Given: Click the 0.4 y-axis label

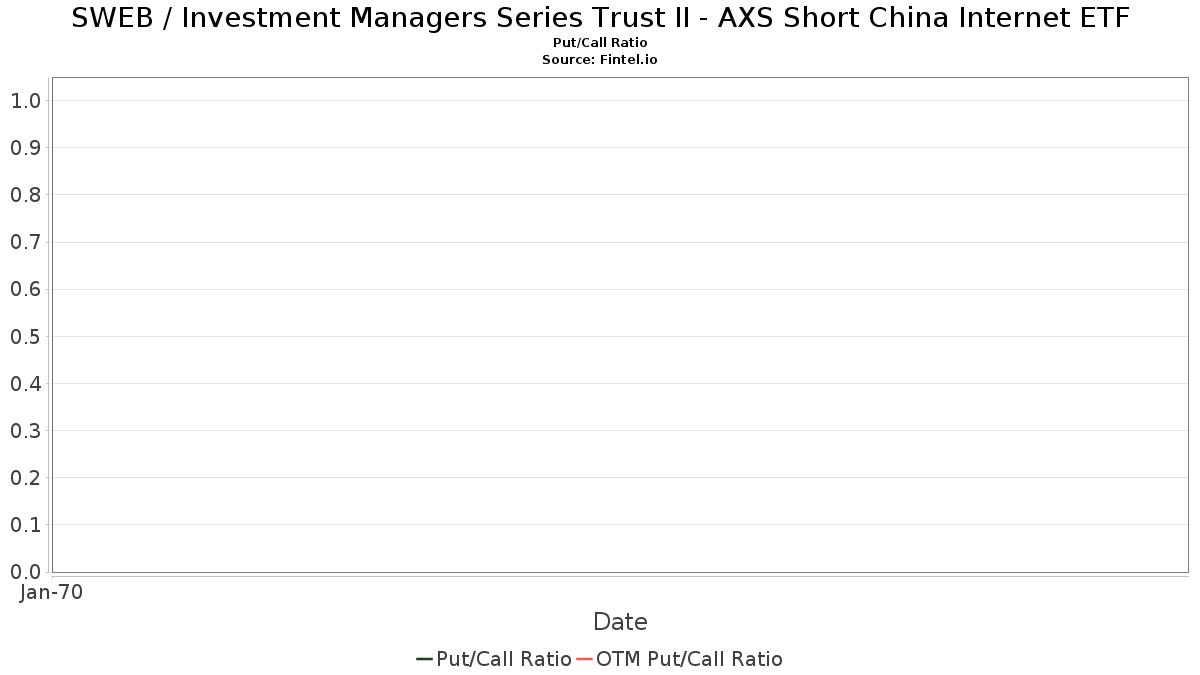Looking at the screenshot, I should tap(25, 384).
